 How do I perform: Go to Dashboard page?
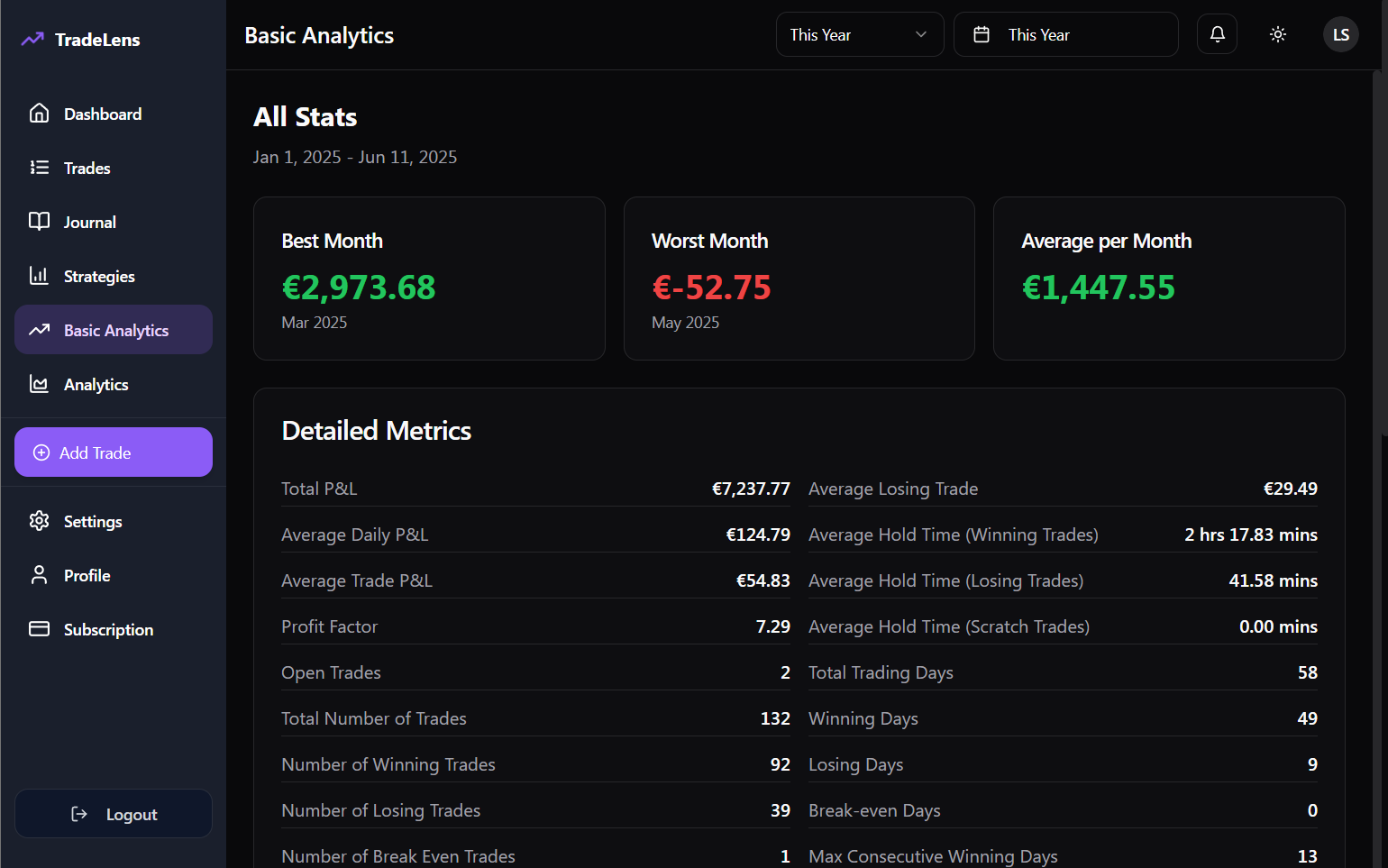[114, 114]
